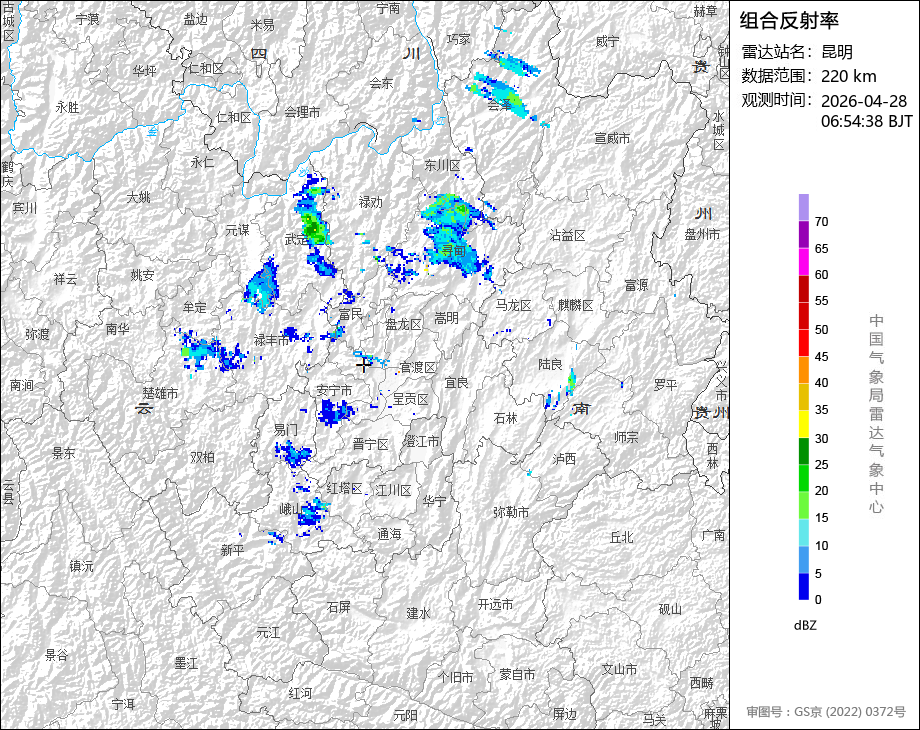
Task: Select the light purple 70+ dBZ legend swatch
Action: (803, 207)
